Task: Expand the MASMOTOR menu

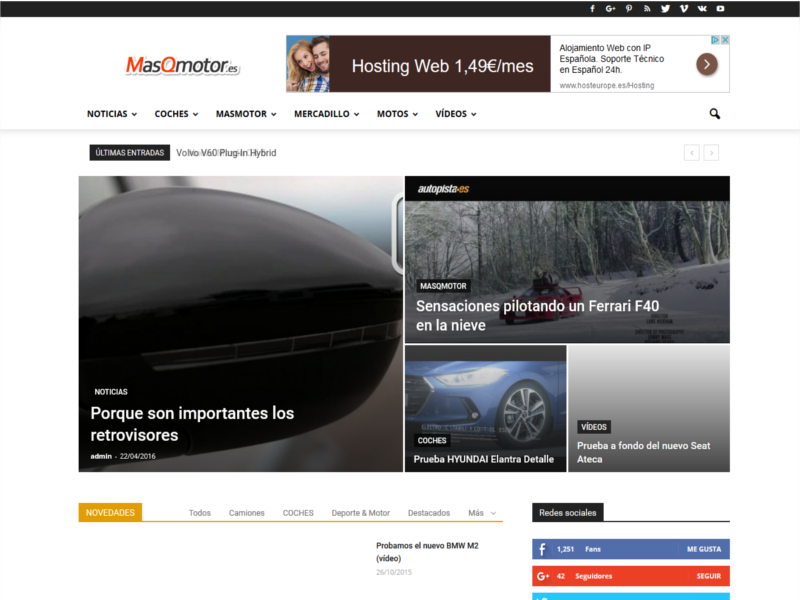Action: [246, 114]
